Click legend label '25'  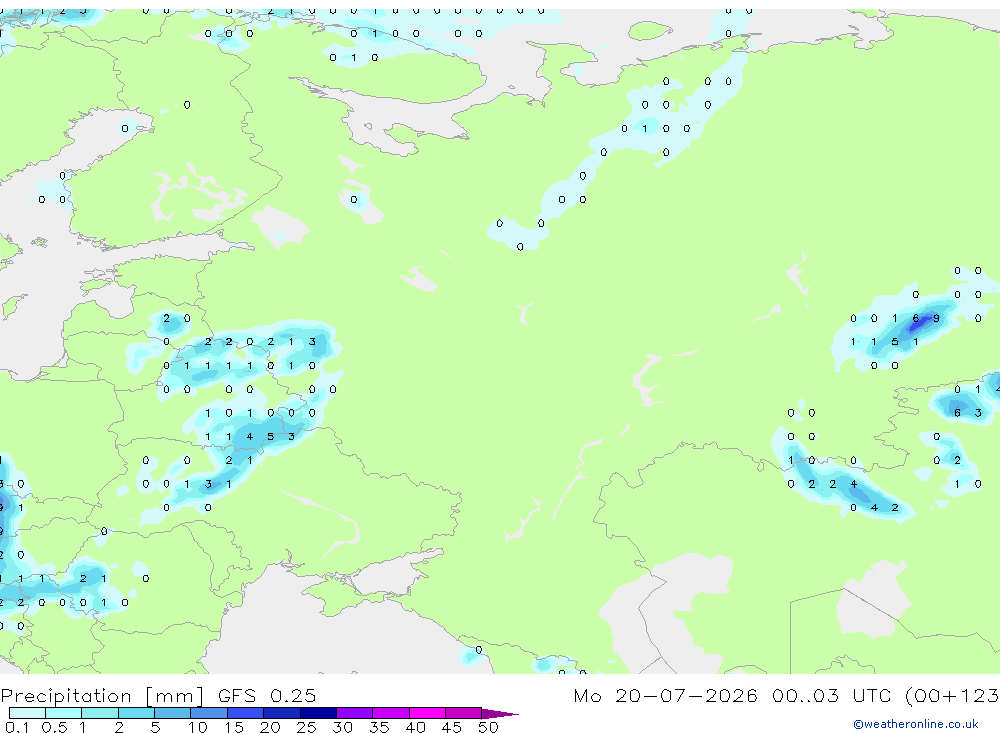(x=306, y=727)
